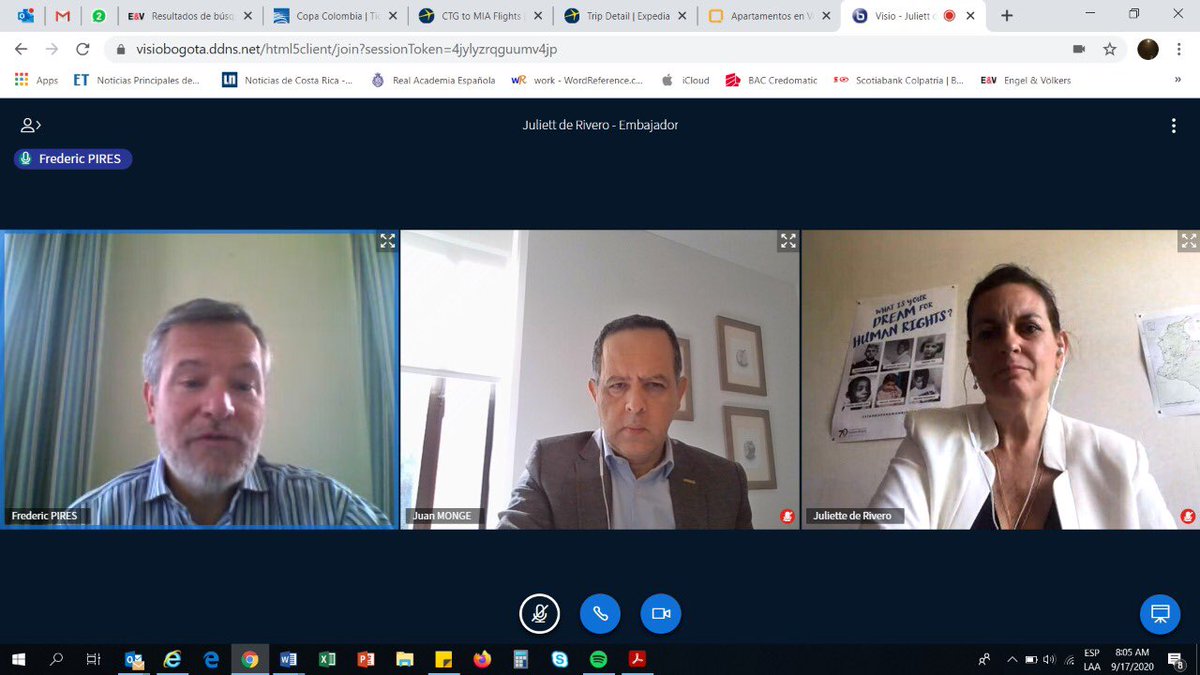Open a new browser tab
The height and width of the screenshot is (675, 1200).
pyautogui.click(x=1007, y=16)
